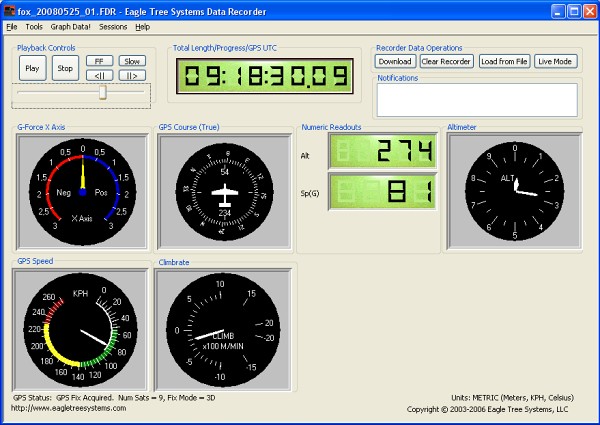Enable Slow playback speed
This screenshot has height=425, width=600.
[132, 61]
